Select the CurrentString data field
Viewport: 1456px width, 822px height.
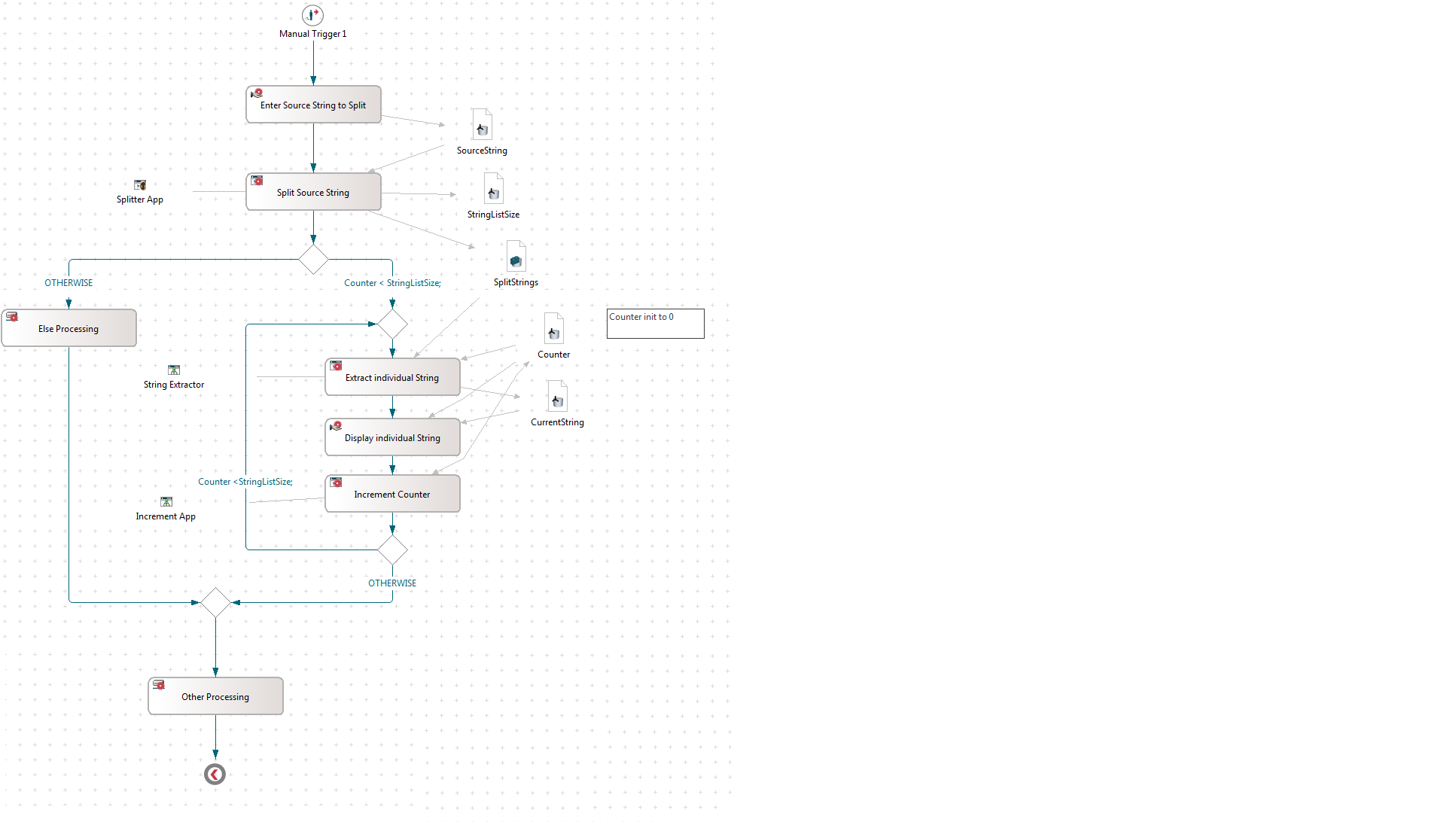tap(556, 400)
